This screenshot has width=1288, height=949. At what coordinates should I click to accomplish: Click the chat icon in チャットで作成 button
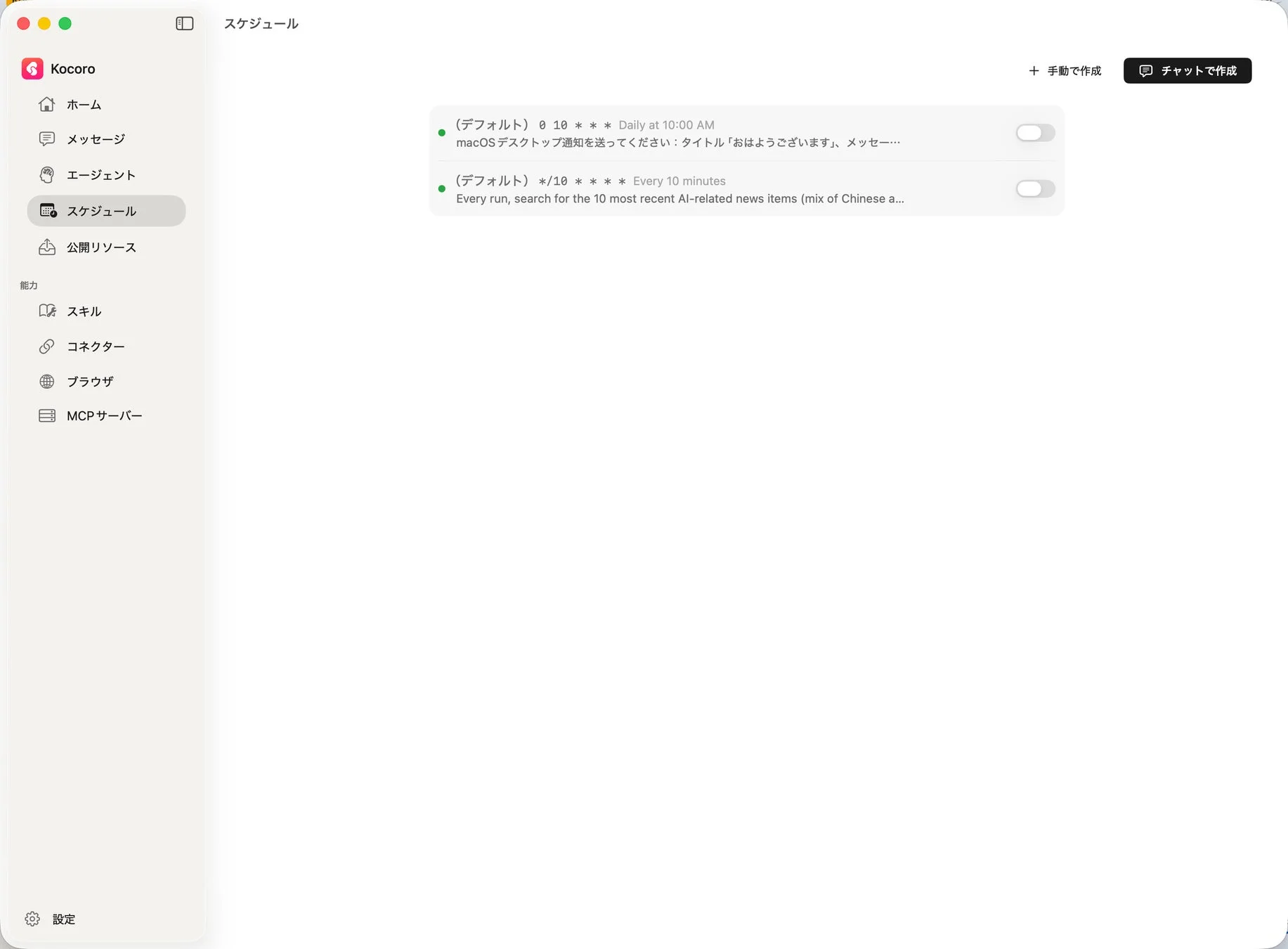click(x=1146, y=70)
